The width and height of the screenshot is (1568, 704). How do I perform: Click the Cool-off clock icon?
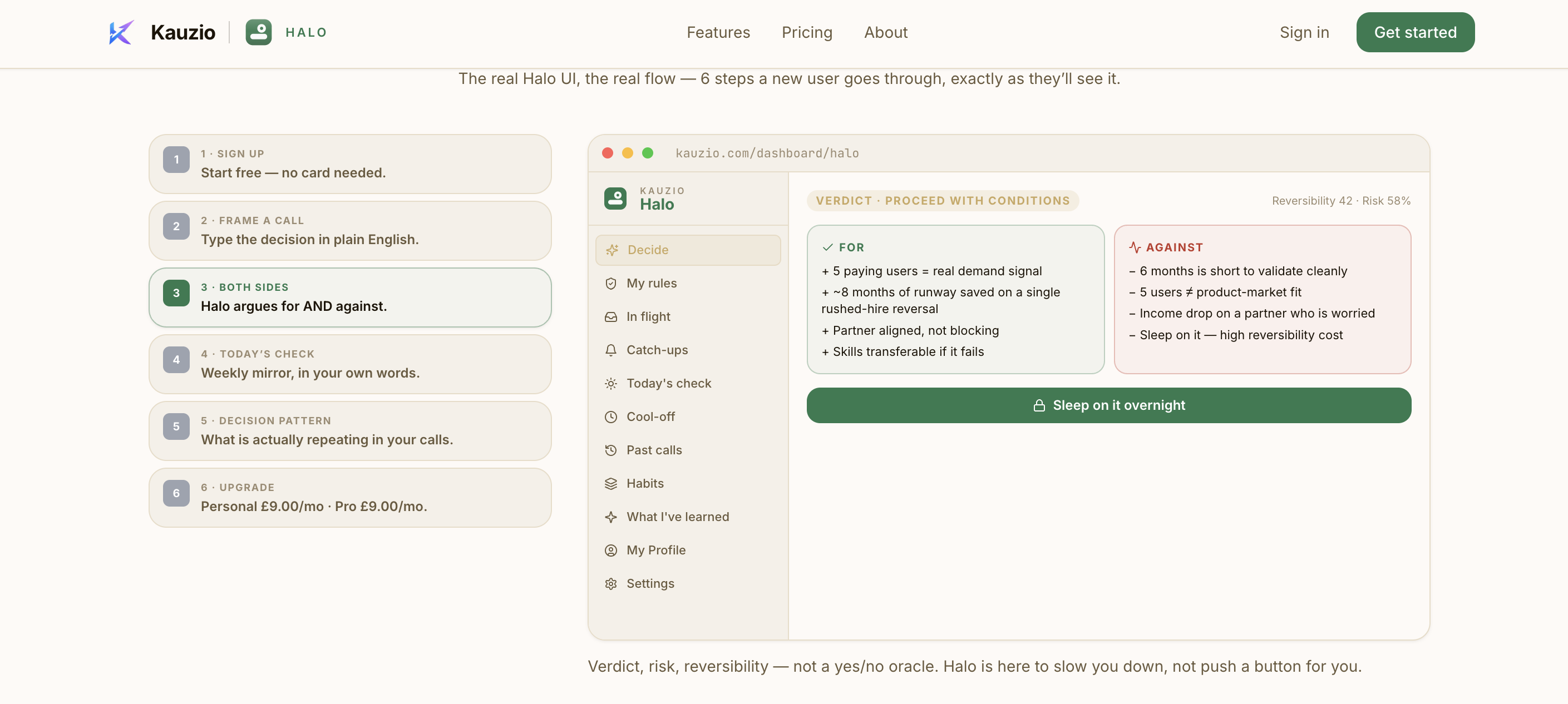pos(611,417)
